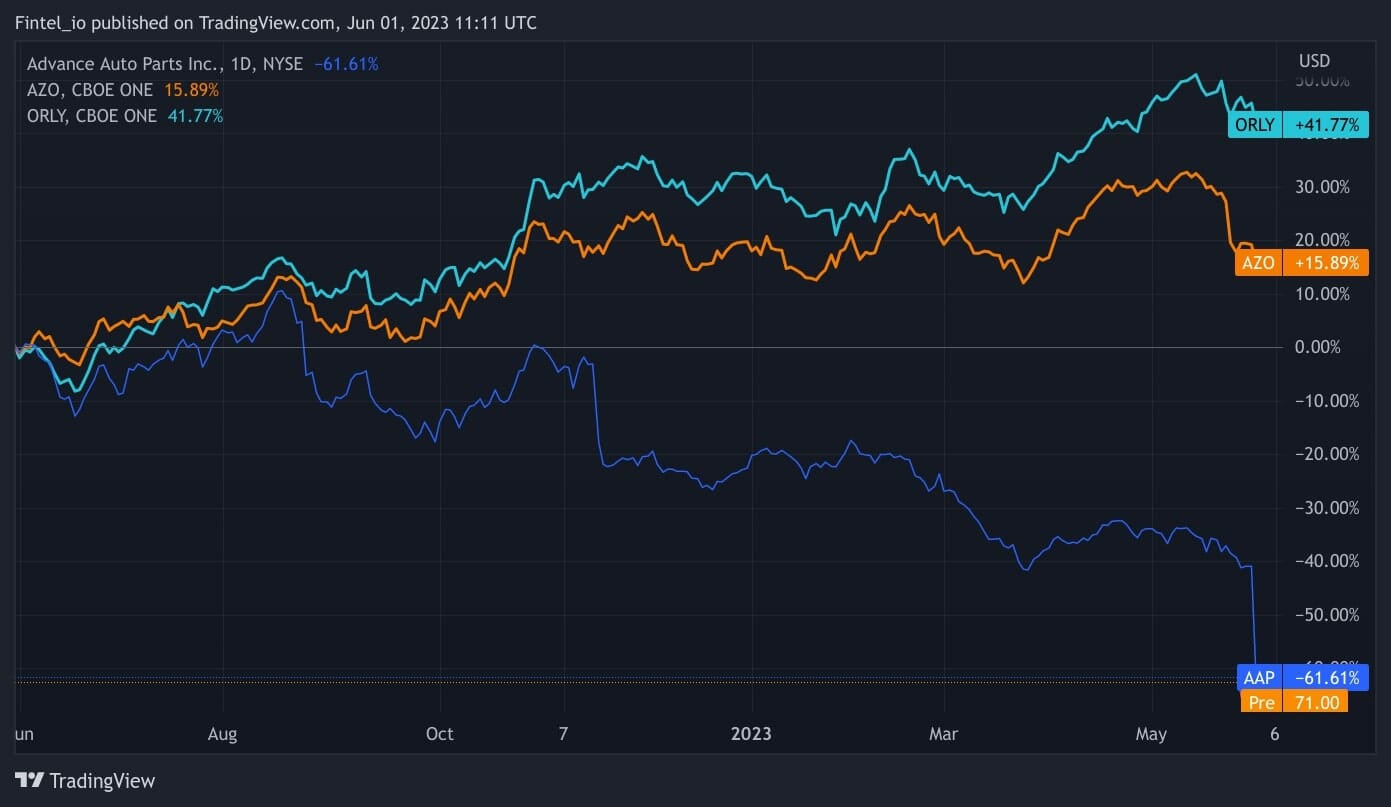
Task: Click the Fintel_io published header text
Action: [x=276, y=22]
